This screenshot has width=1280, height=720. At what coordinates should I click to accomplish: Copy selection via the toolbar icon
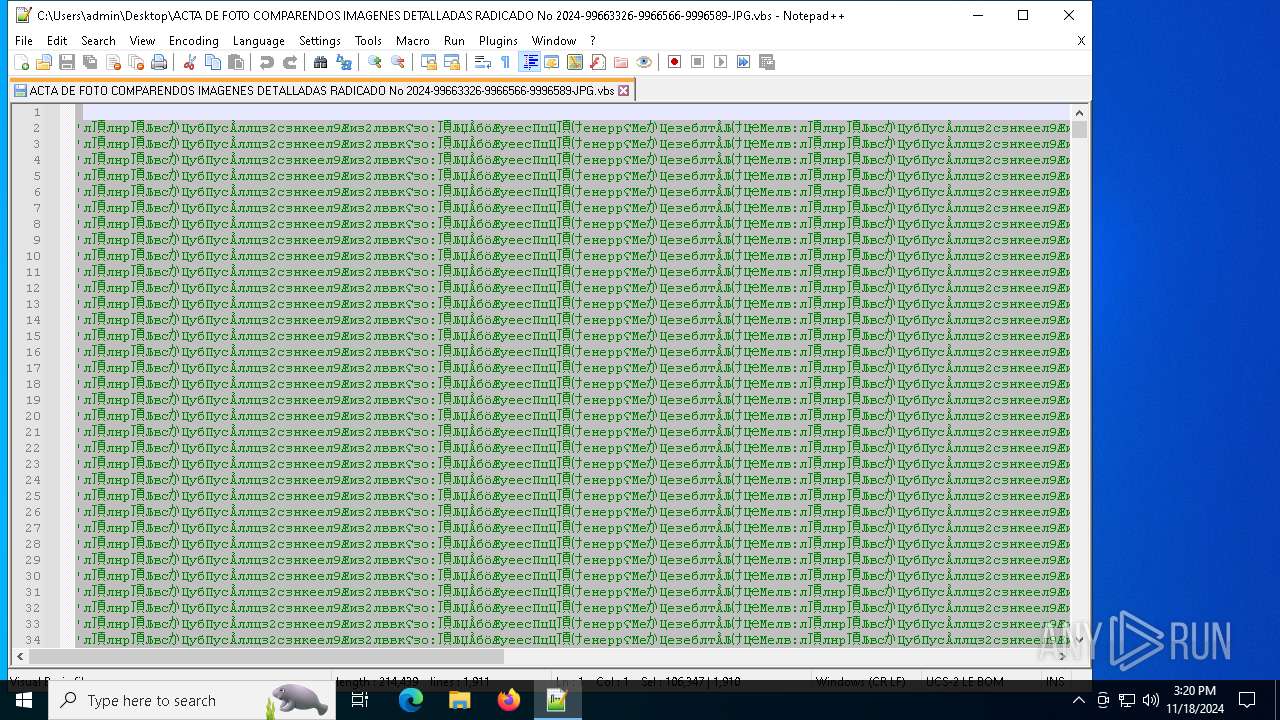tap(213, 62)
